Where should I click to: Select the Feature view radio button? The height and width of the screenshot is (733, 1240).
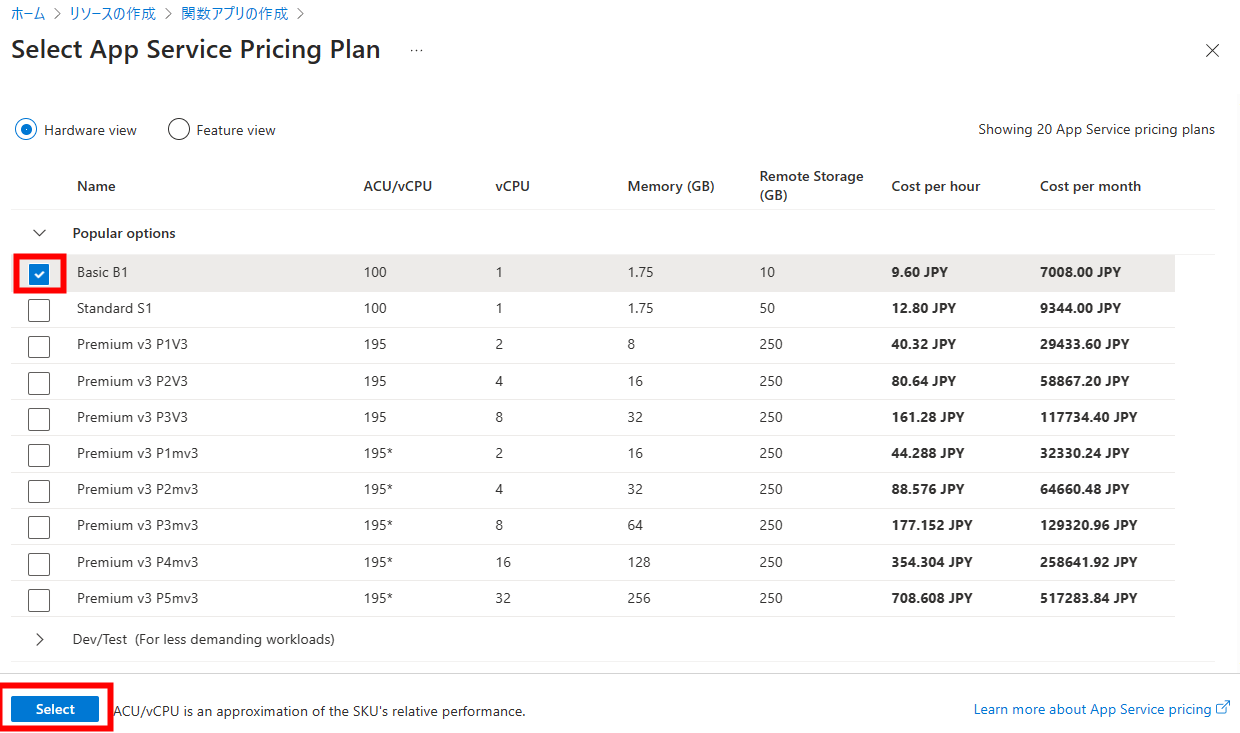179,130
